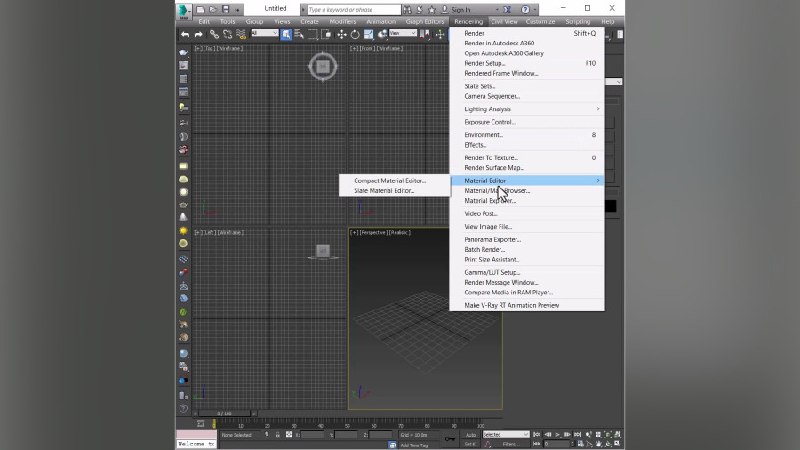The image size is (800, 450).
Task: Choose Slate Material Editor from submenu
Action: [384, 191]
